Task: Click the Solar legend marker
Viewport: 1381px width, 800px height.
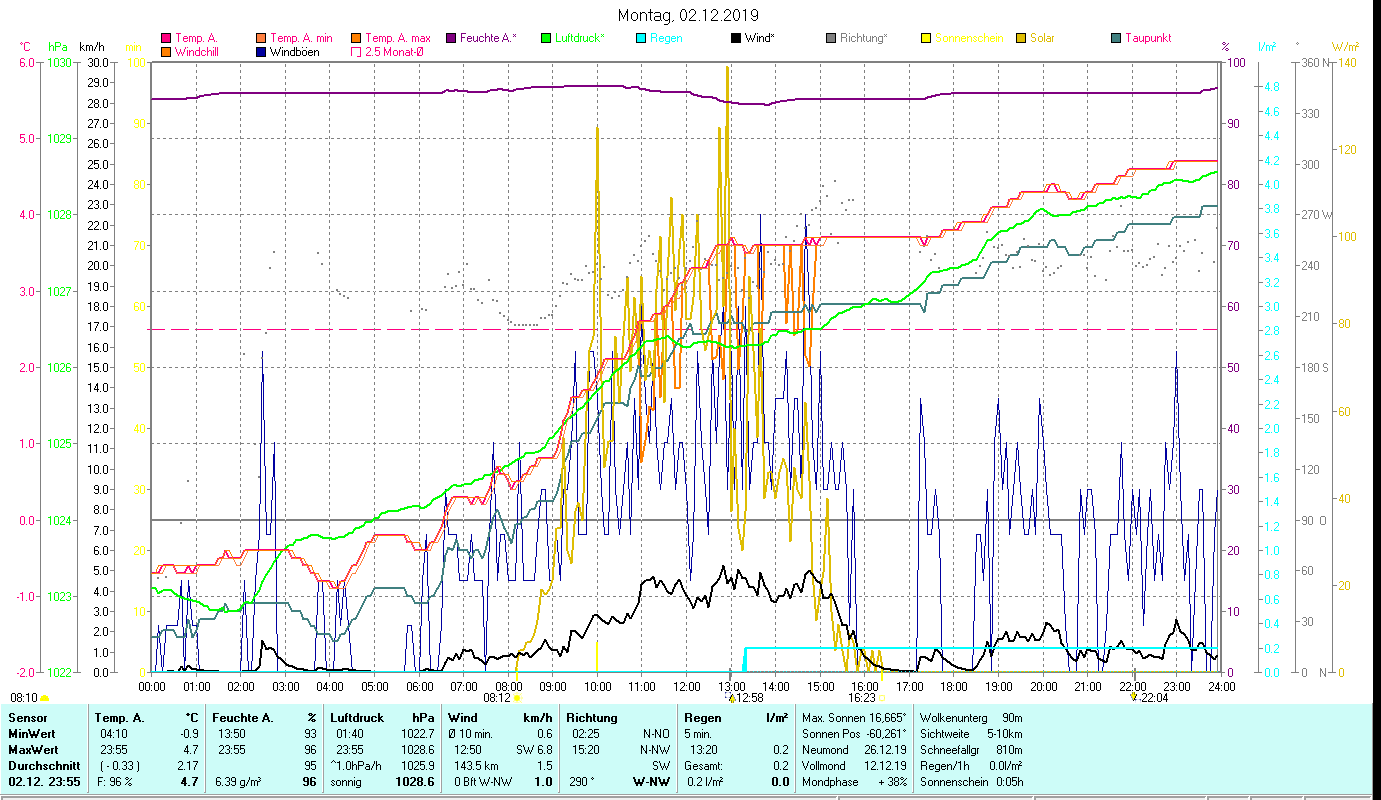Action: click(x=1021, y=39)
